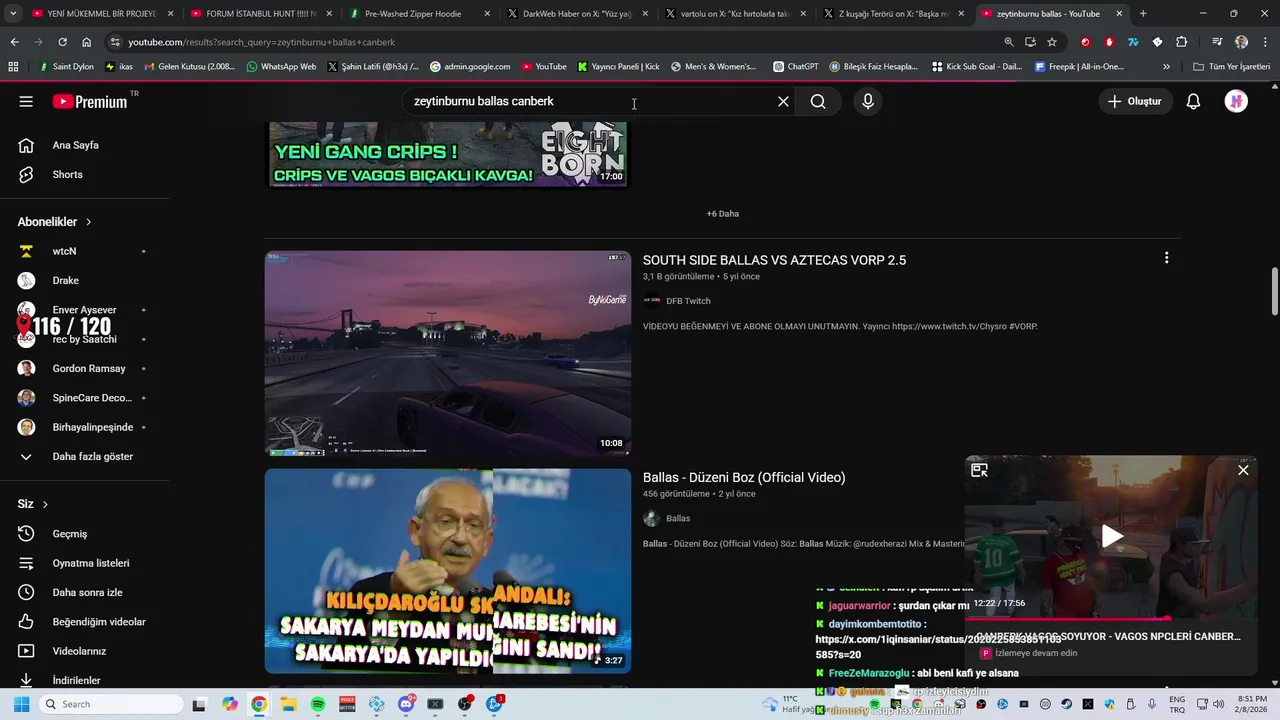Expand the Siz section
This screenshot has height=720, width=1280.
[x=33, y=504]
